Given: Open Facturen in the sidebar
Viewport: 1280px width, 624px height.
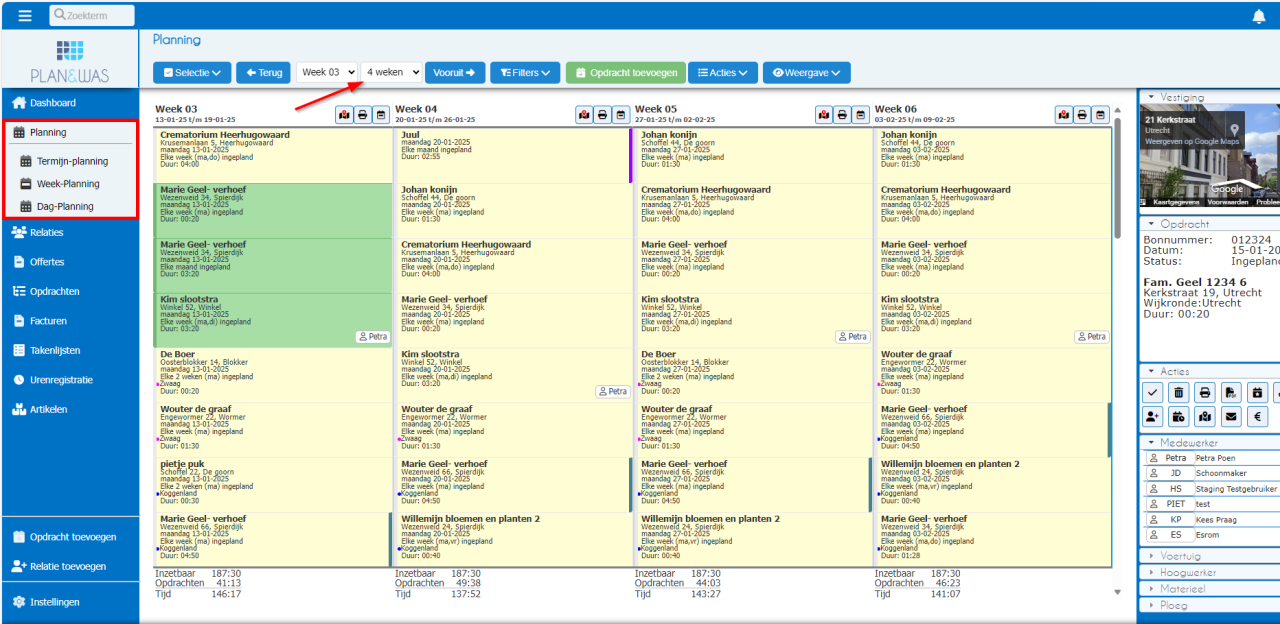Looking at the screenshot, I should 48,321.
